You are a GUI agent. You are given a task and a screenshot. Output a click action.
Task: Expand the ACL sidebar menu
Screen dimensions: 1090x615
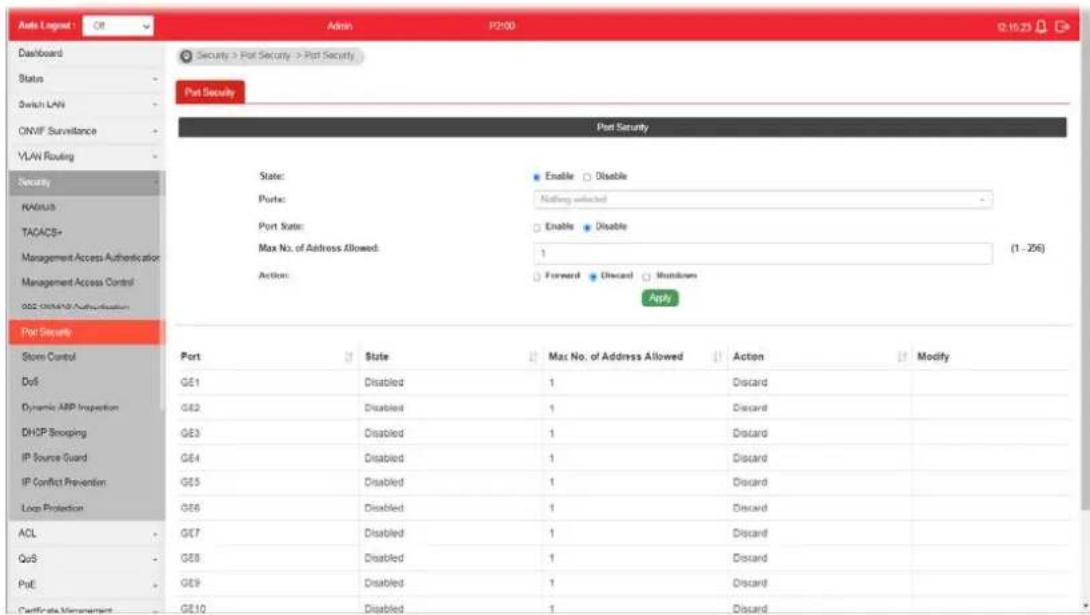[x=87, y=533]
